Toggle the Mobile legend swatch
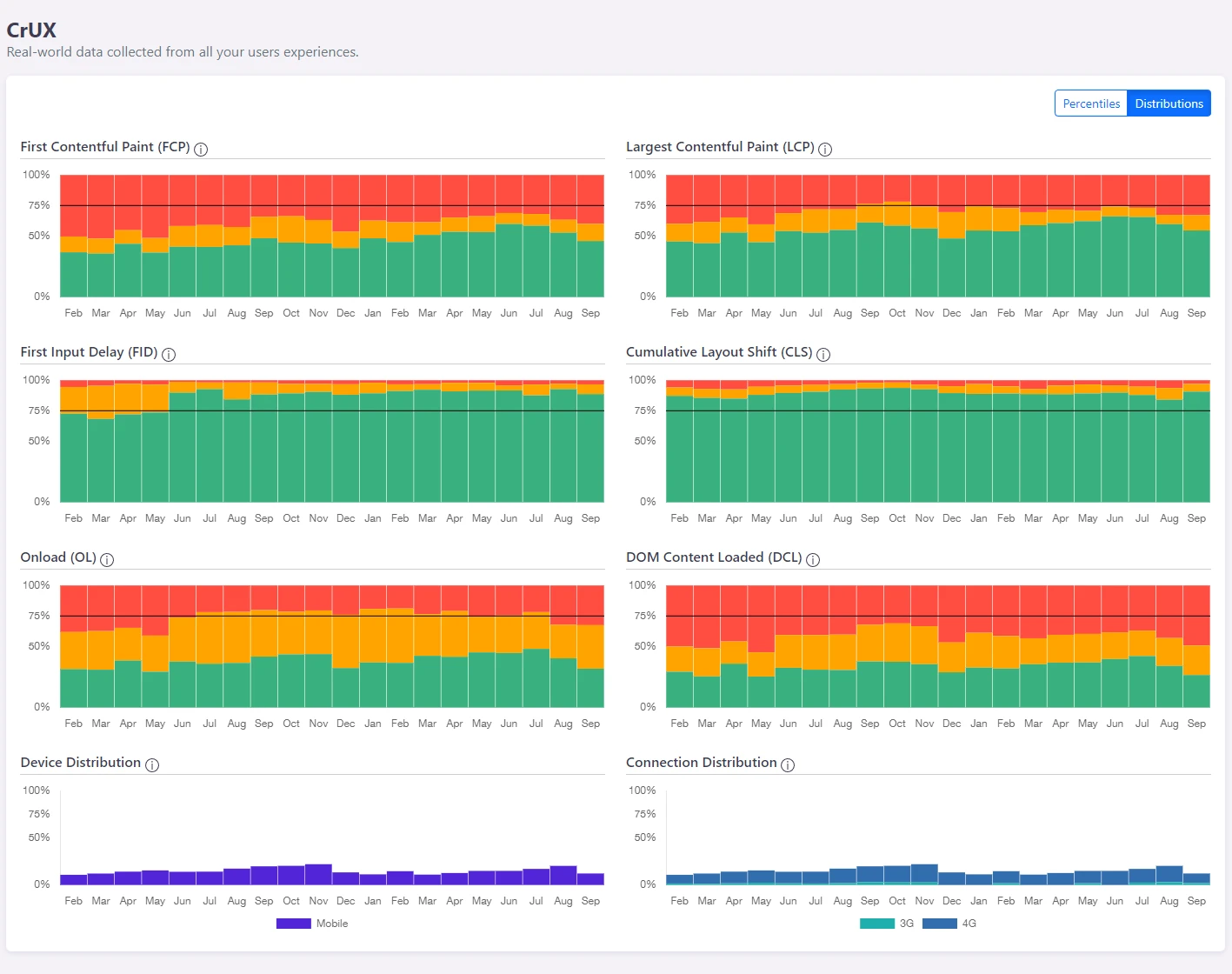This screenshot has height=974, width=1232. tap(294, 924)
